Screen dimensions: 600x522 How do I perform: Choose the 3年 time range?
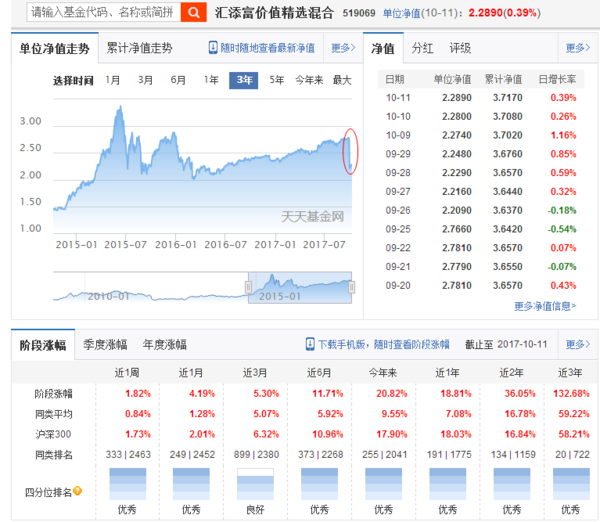pos(244,80)
